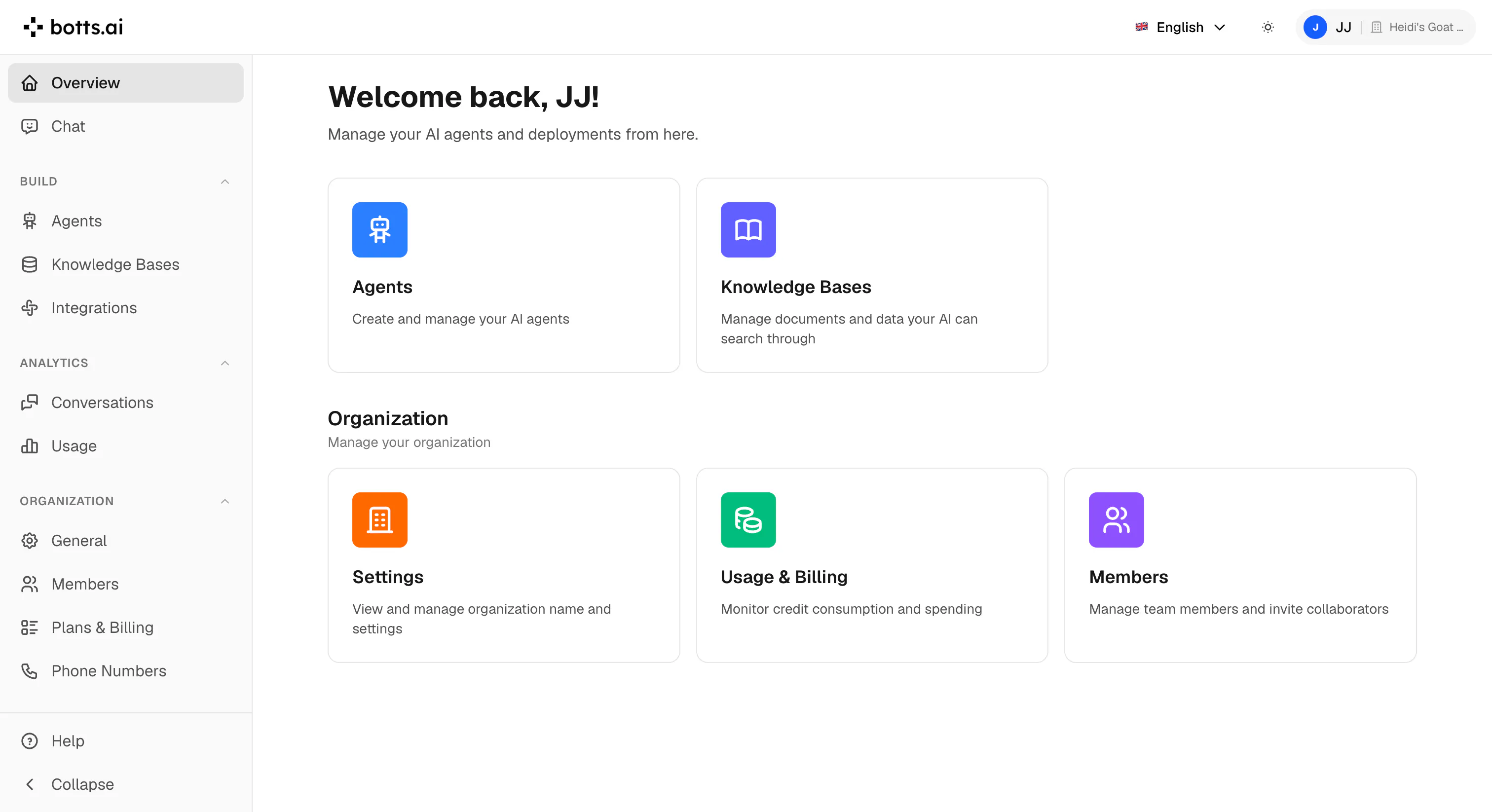Collapse the ANALYTICS section chevron
Viewport: 1492px width, 812px height.
tap(225, 363)
